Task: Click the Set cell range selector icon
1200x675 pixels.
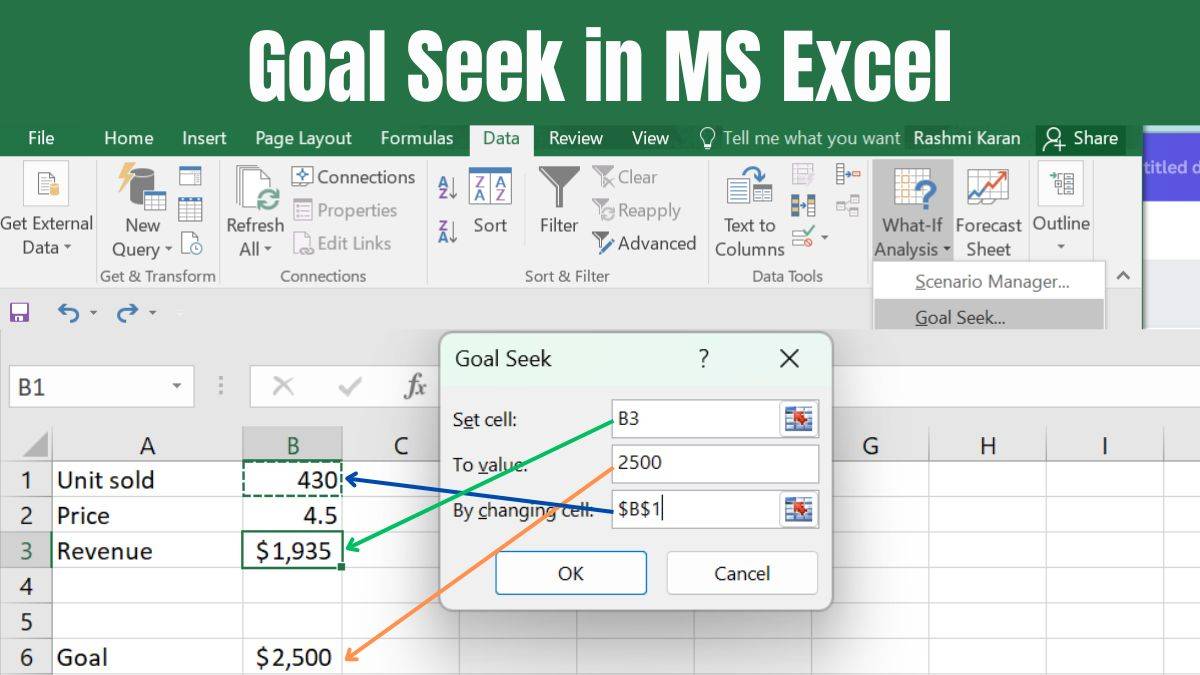Action: 799,419
